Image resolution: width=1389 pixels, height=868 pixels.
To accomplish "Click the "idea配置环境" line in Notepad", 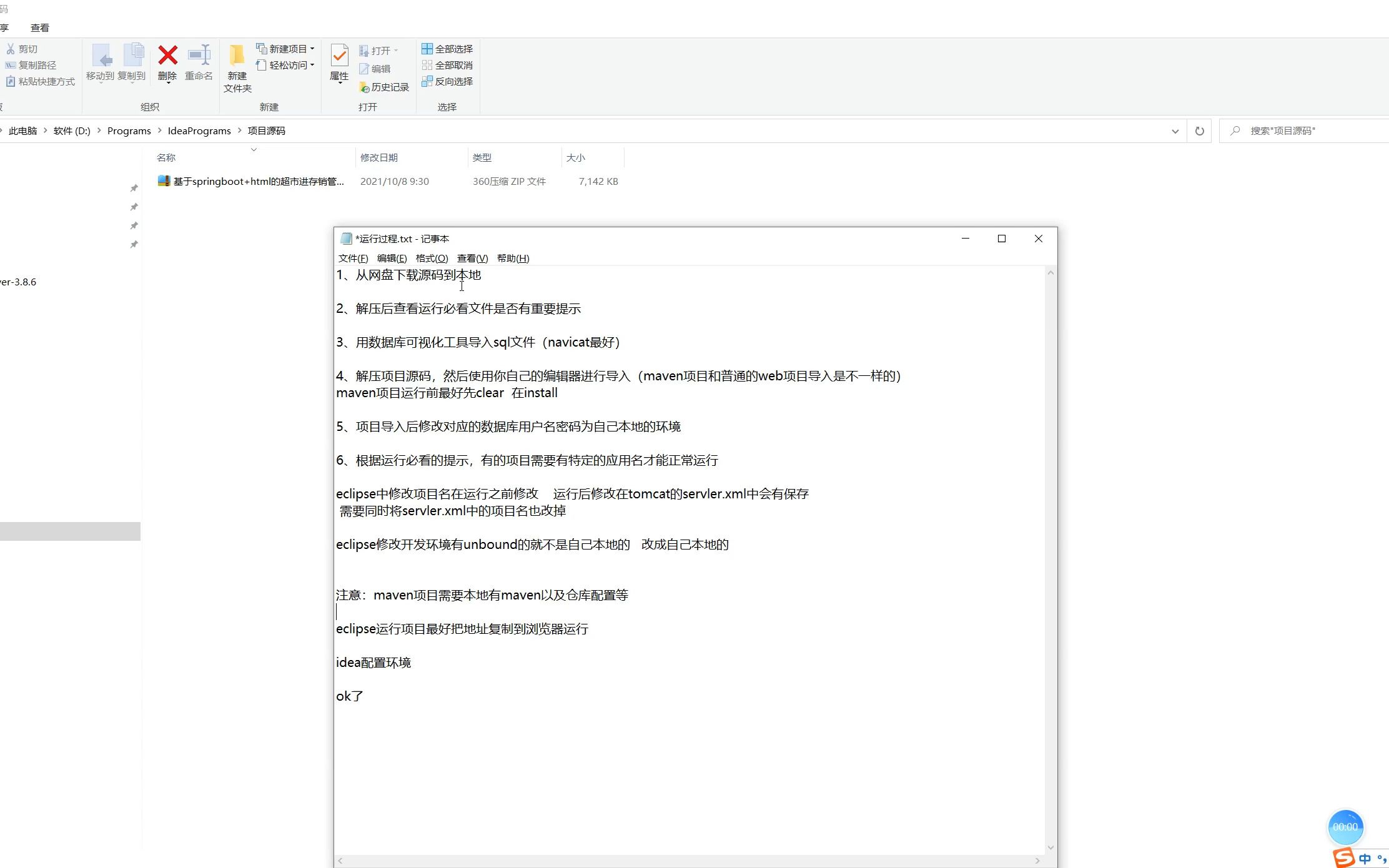I will pyautogui.click(x=373, y=663).
